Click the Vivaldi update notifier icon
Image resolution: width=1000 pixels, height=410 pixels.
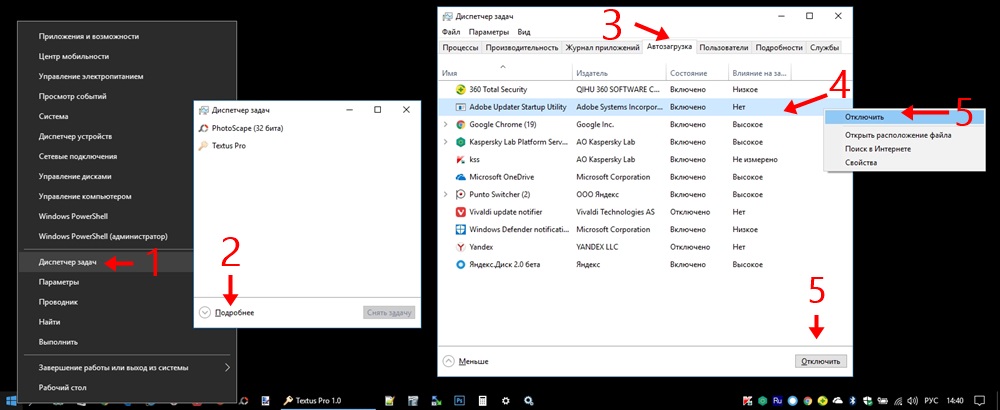(x=460, y=212)
